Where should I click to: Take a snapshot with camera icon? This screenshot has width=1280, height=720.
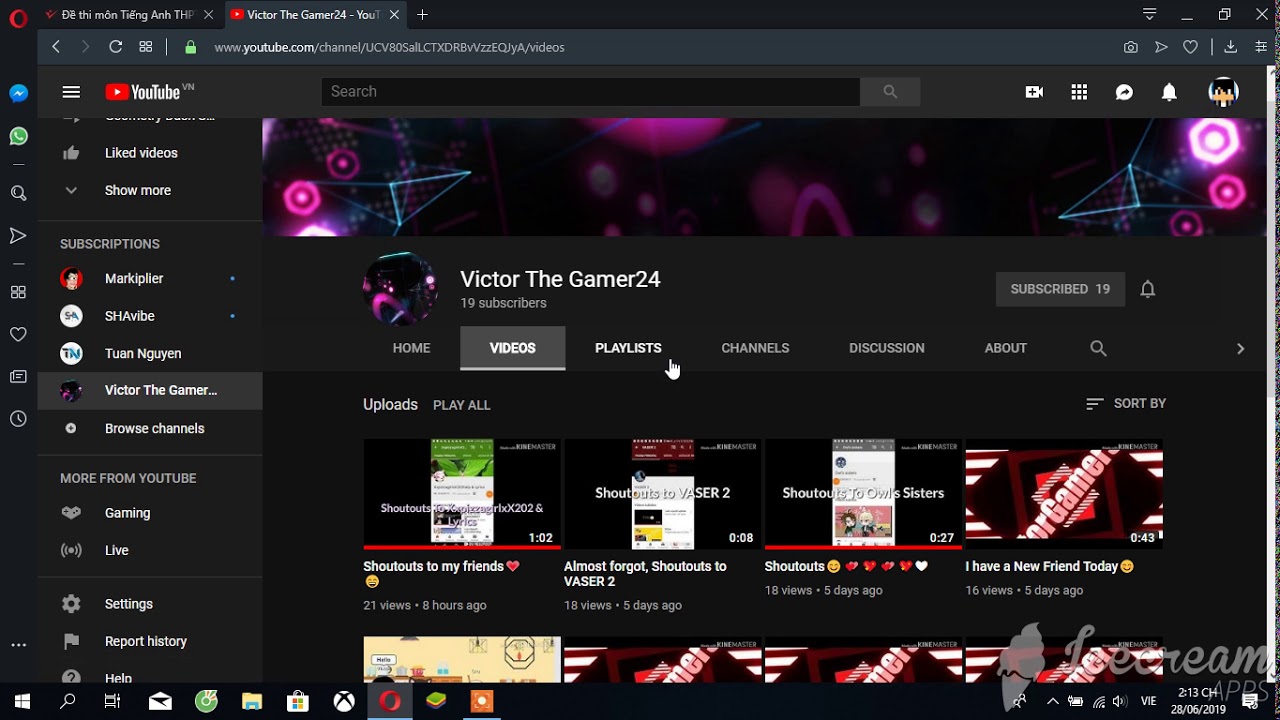pyautogui.click(x=1130, y=47)
